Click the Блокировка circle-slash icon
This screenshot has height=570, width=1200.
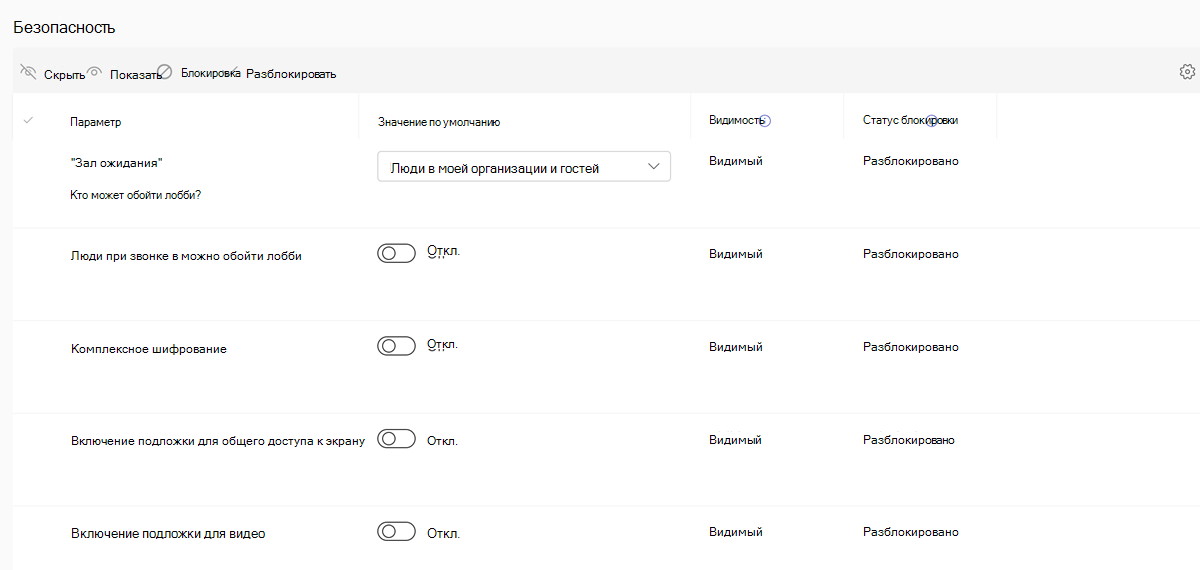[x=165, y=72]
